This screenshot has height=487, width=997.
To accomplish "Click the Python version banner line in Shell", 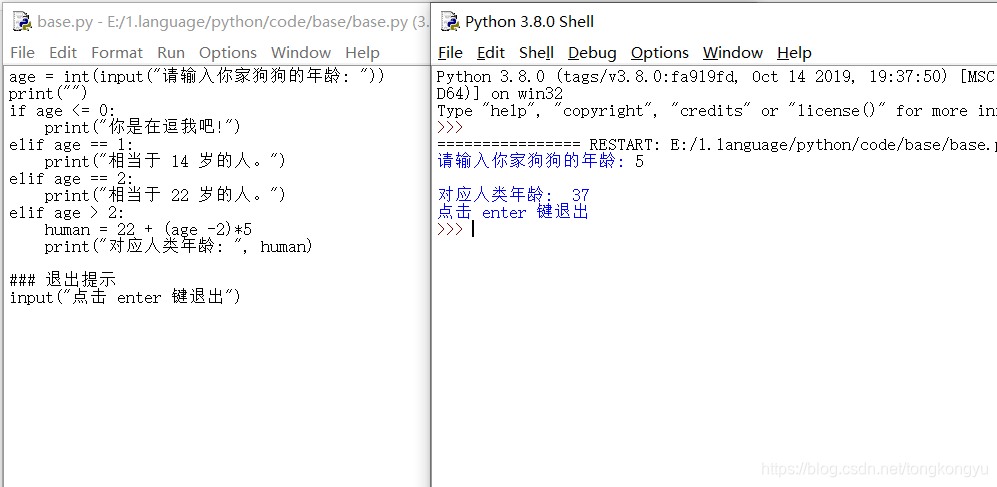I will coord(716,77).
